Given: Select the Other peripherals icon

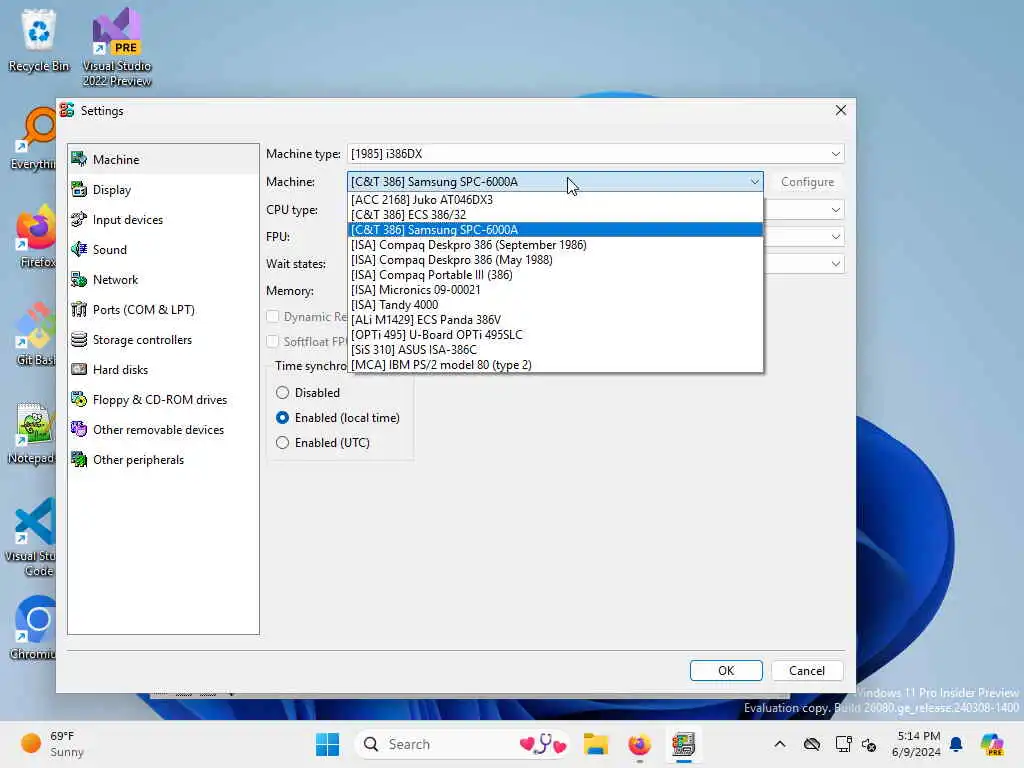Looking at the screenshot, I should coord(79,459).
